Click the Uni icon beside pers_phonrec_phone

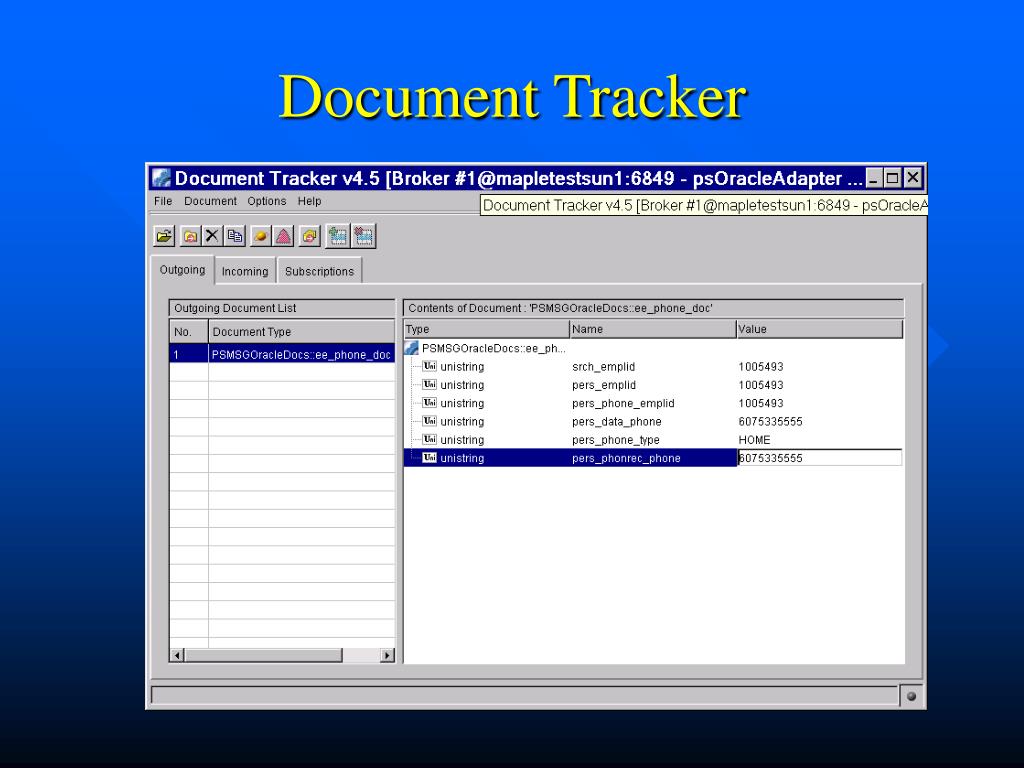pos(429,458)
